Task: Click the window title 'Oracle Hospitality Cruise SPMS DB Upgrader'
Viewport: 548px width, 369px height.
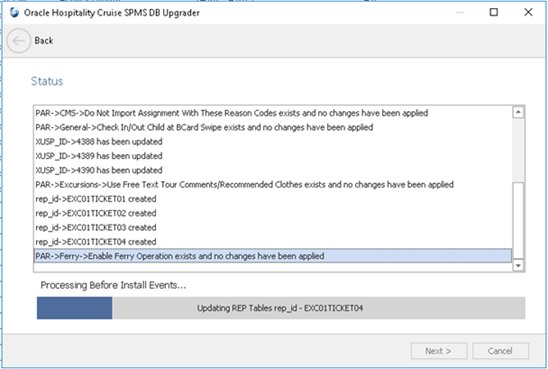Action: tap(112, 13)
